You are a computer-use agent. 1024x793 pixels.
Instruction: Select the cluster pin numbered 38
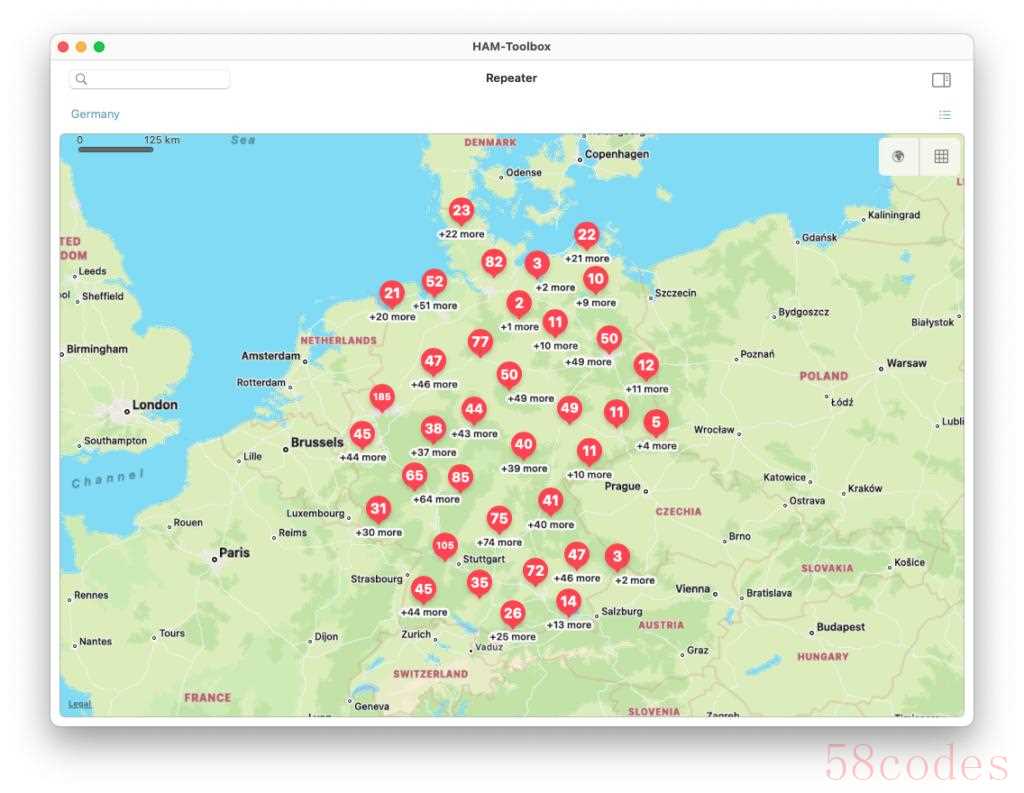[433, 429]
